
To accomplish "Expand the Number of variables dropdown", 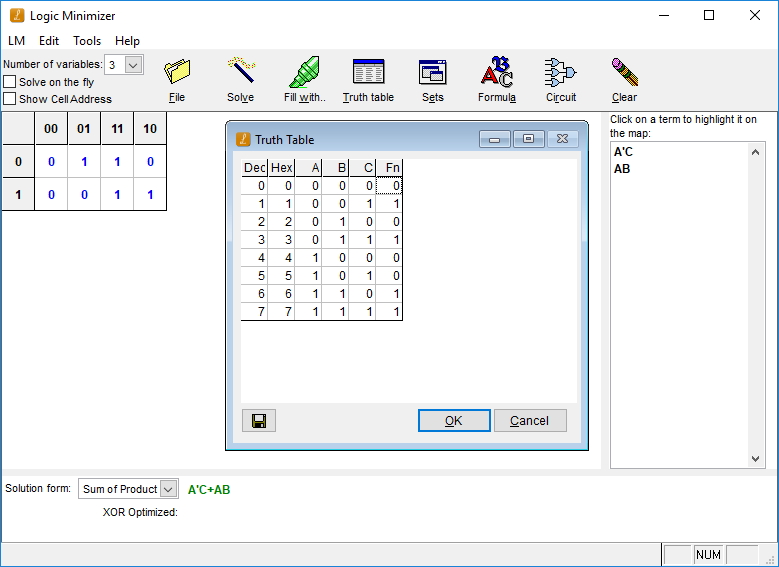I will [x=133, y=65].
